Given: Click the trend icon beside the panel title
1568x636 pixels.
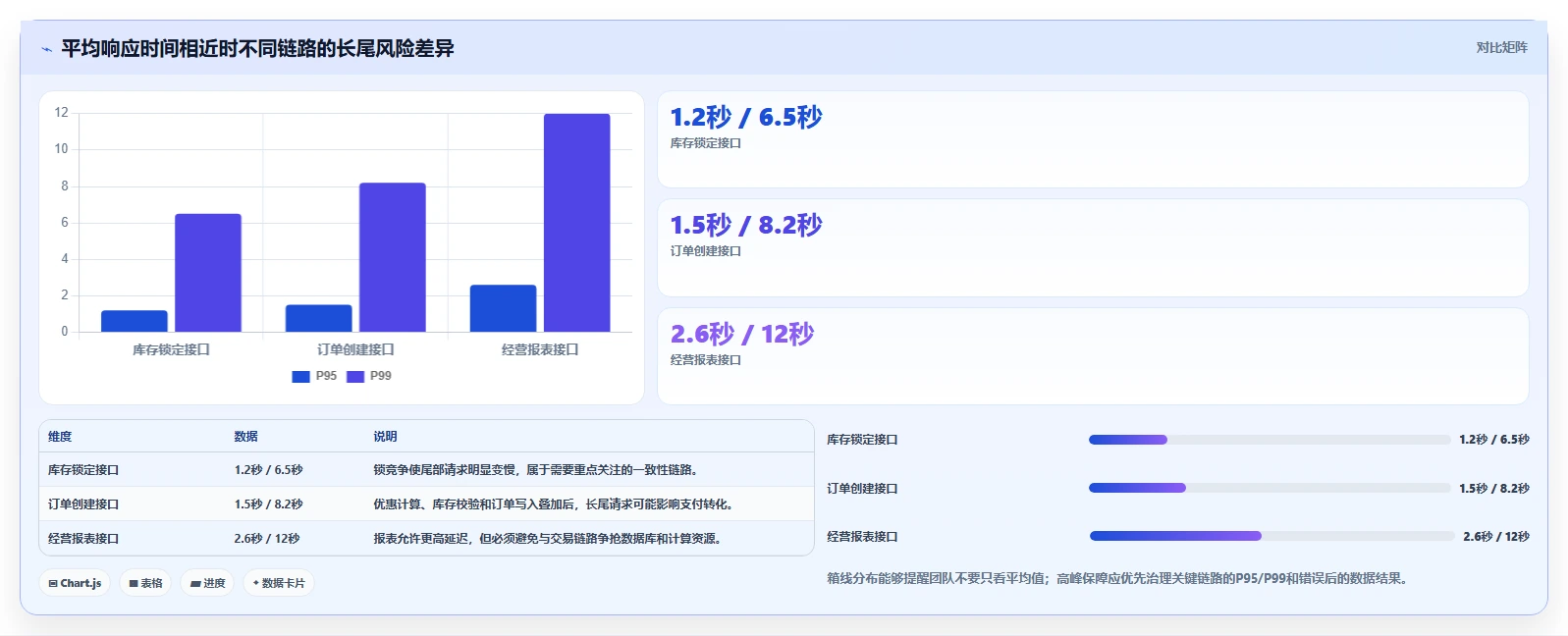Looking at the screenshot, I should click(46, 49).
